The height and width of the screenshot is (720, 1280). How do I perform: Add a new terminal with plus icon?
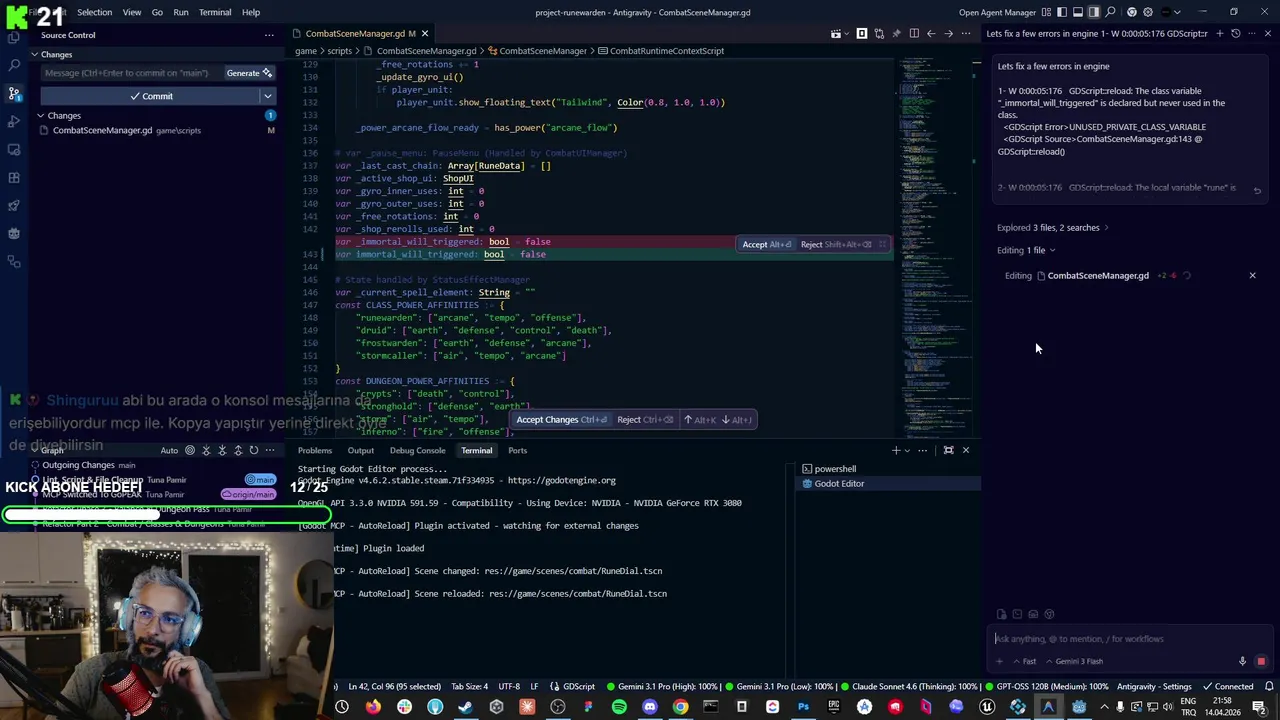tap(895, 450)
